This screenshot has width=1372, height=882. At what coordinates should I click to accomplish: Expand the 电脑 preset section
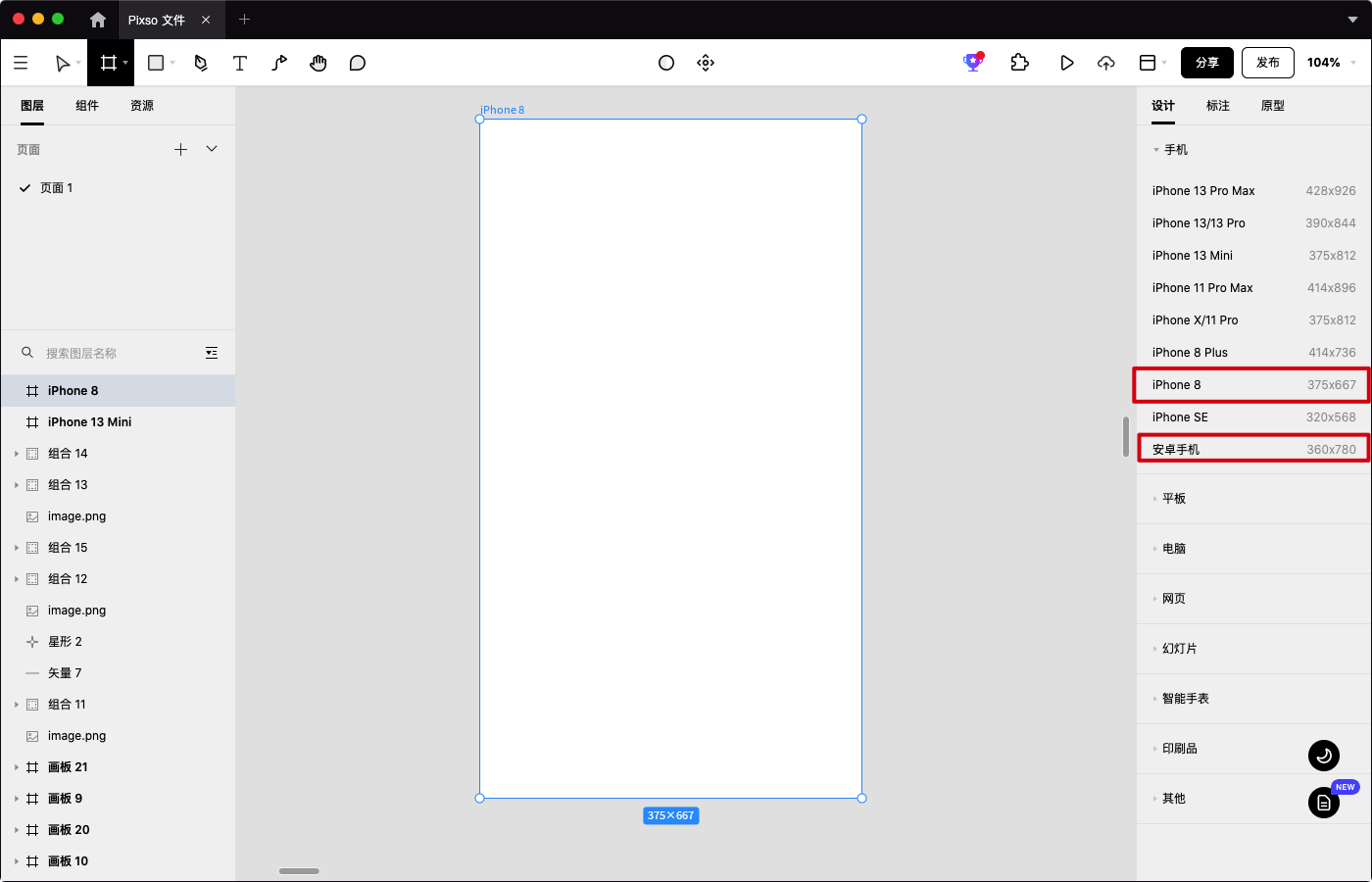(1155, 549)
